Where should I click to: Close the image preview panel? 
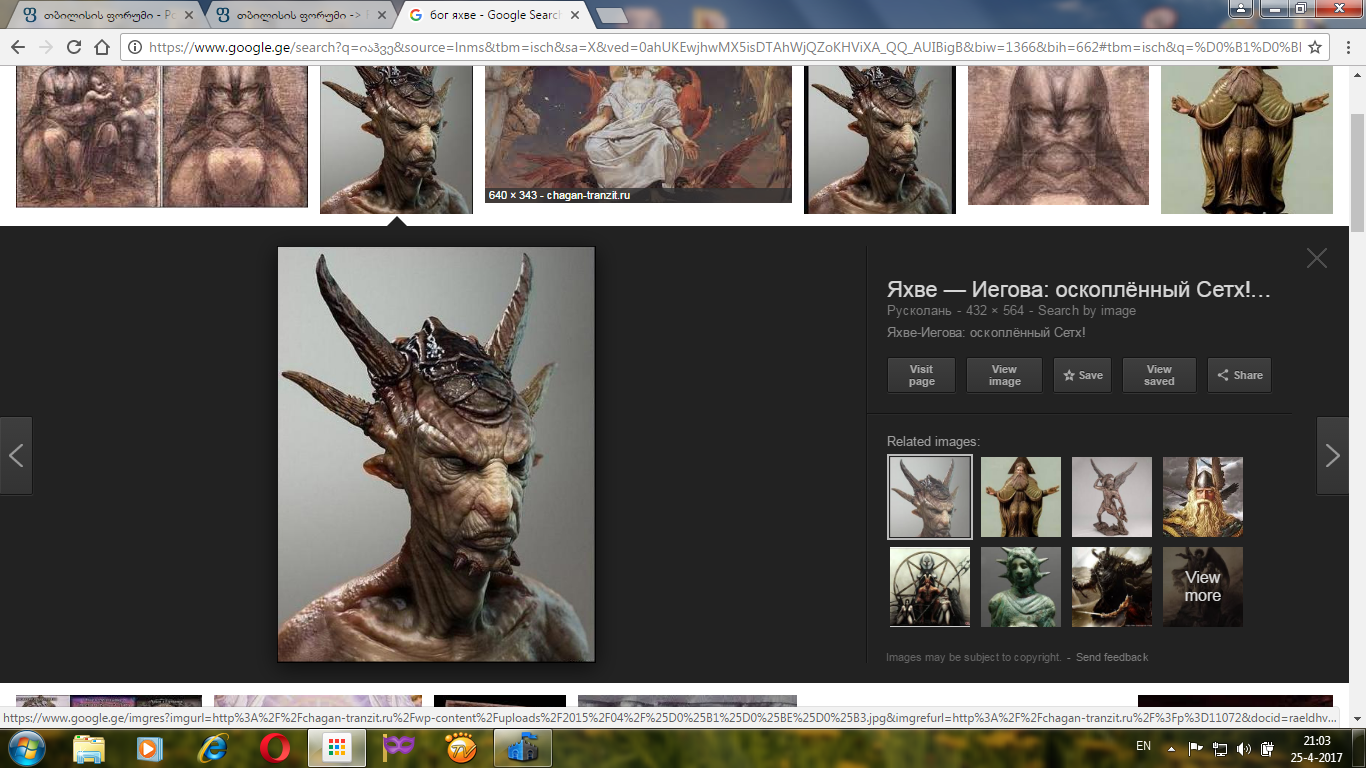(x=1317, y=258)
